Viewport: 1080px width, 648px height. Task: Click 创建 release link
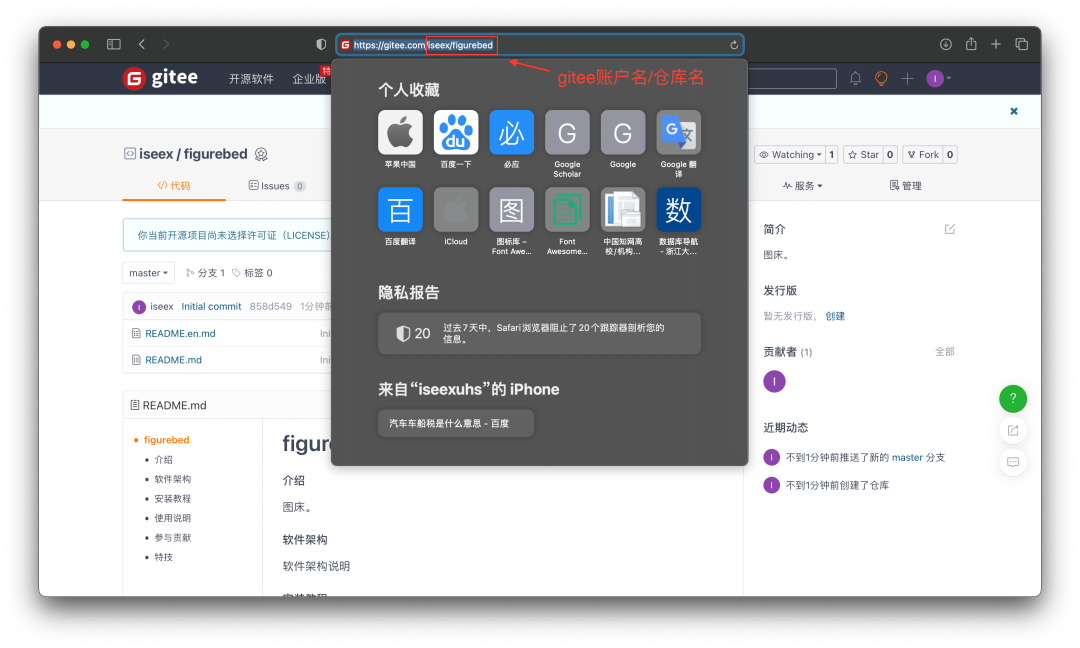coord(835,315)
